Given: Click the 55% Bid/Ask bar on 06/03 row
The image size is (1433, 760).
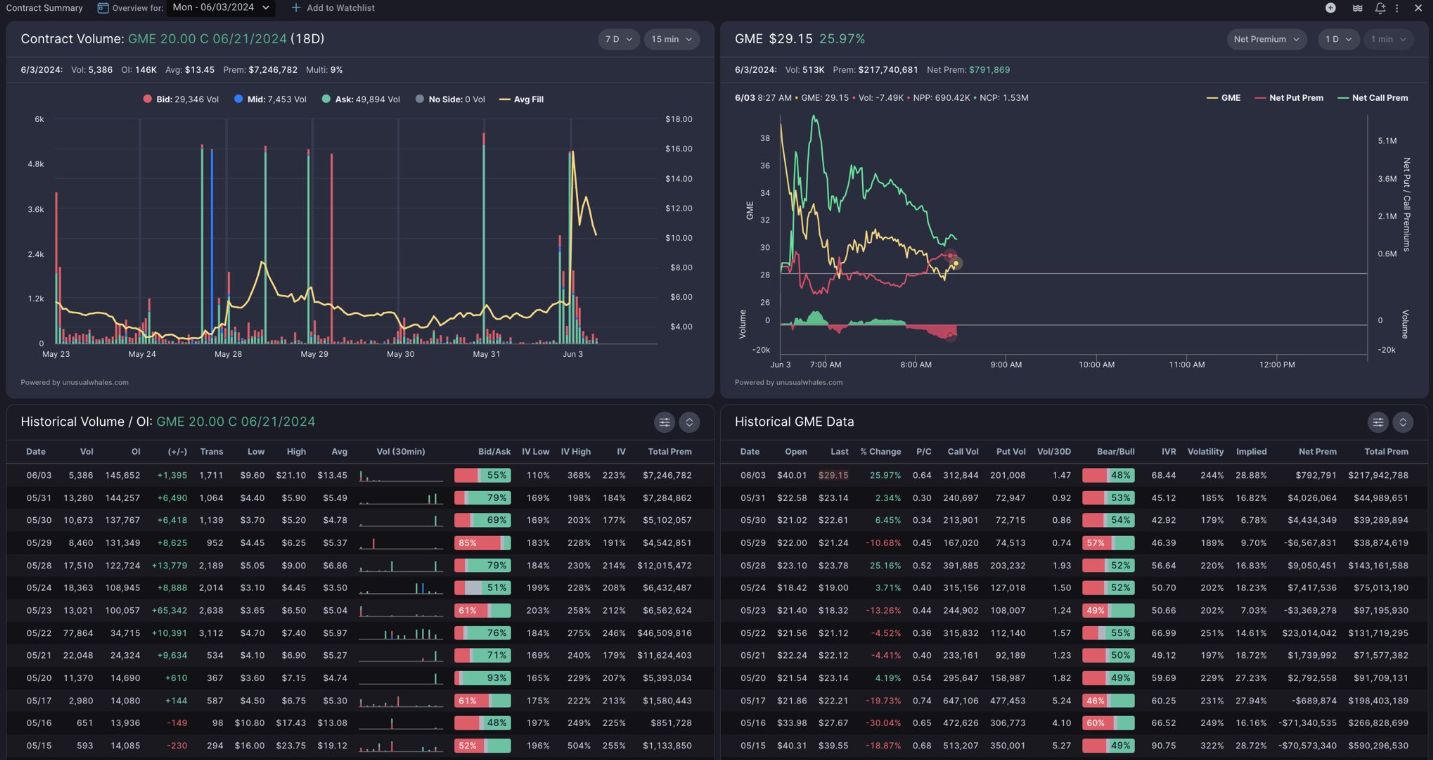Looking at the screenshot, I should tap(482, 475).
